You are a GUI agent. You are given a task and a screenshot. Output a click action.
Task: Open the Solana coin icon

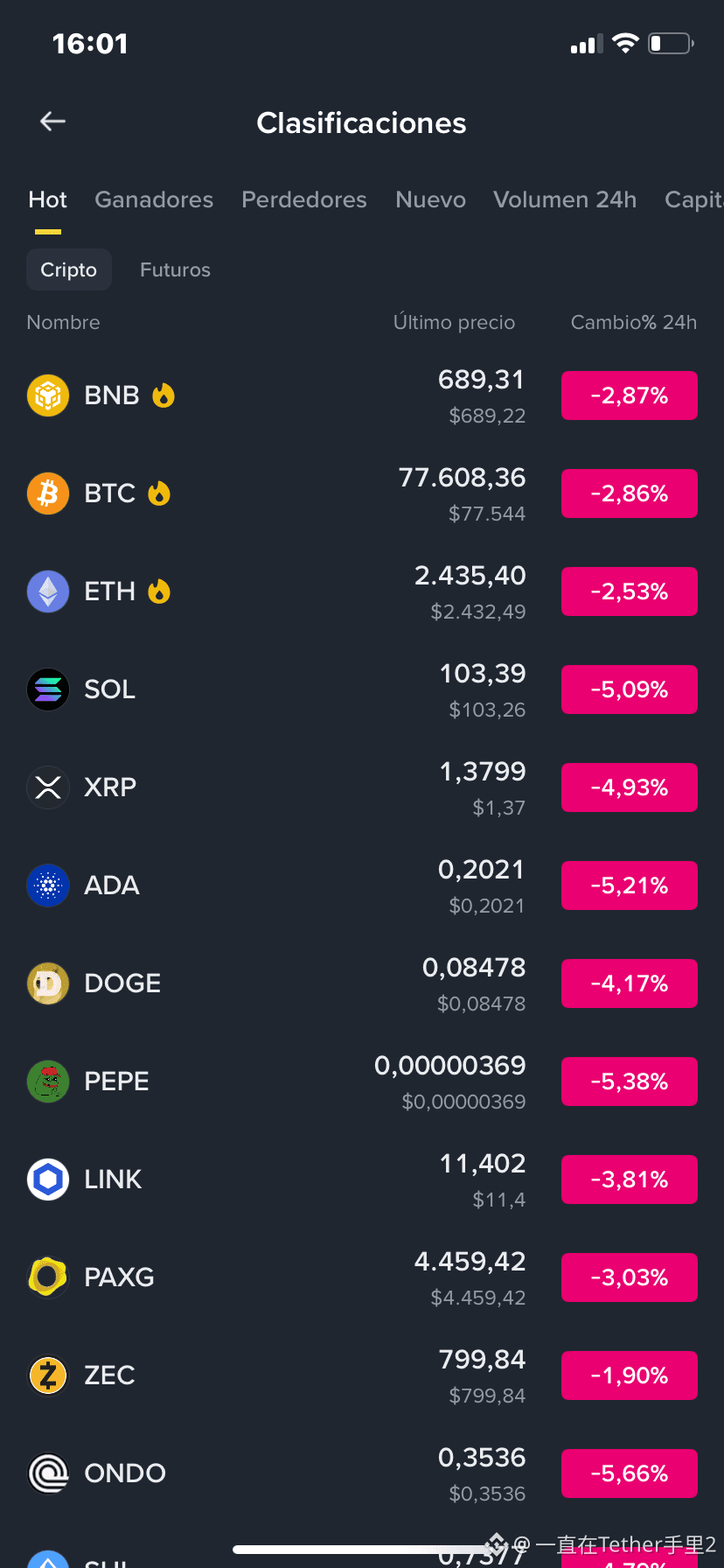coord(48,689)
